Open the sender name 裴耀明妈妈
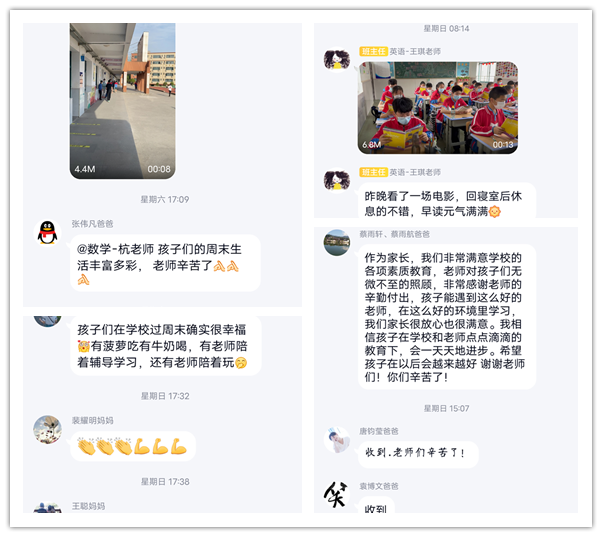 coord(92,420)
